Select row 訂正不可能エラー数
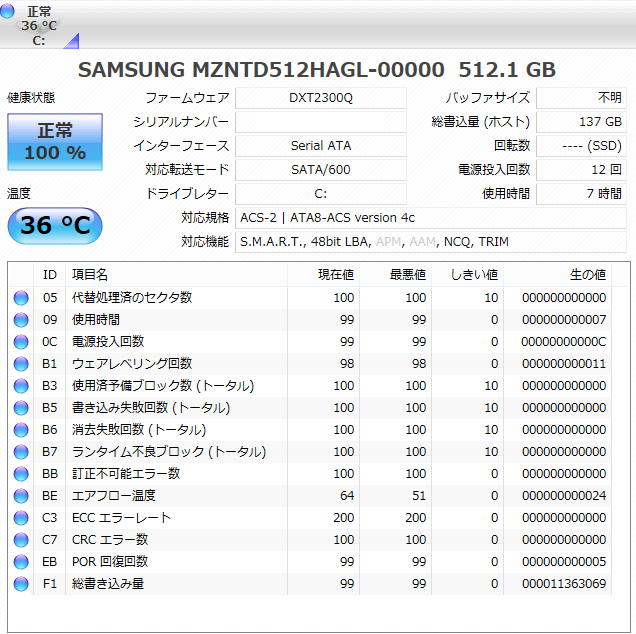The height and width of the screenshot is (634, 636). coord(310,474)
